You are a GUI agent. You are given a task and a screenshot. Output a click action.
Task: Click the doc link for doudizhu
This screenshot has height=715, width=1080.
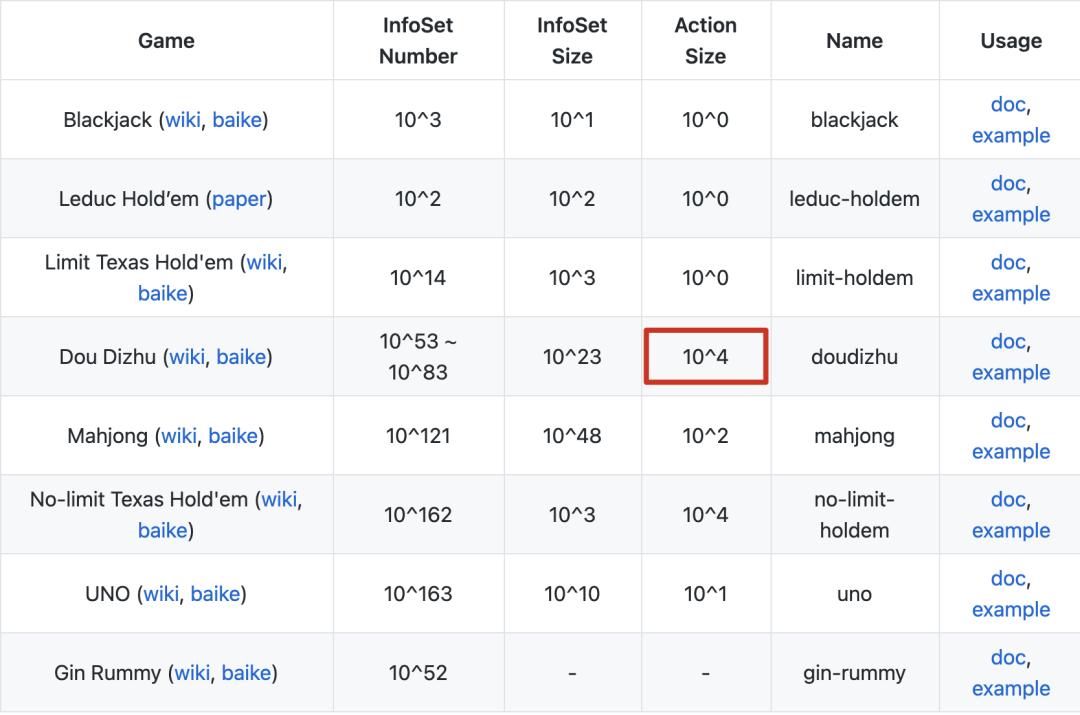(1008, 341)
